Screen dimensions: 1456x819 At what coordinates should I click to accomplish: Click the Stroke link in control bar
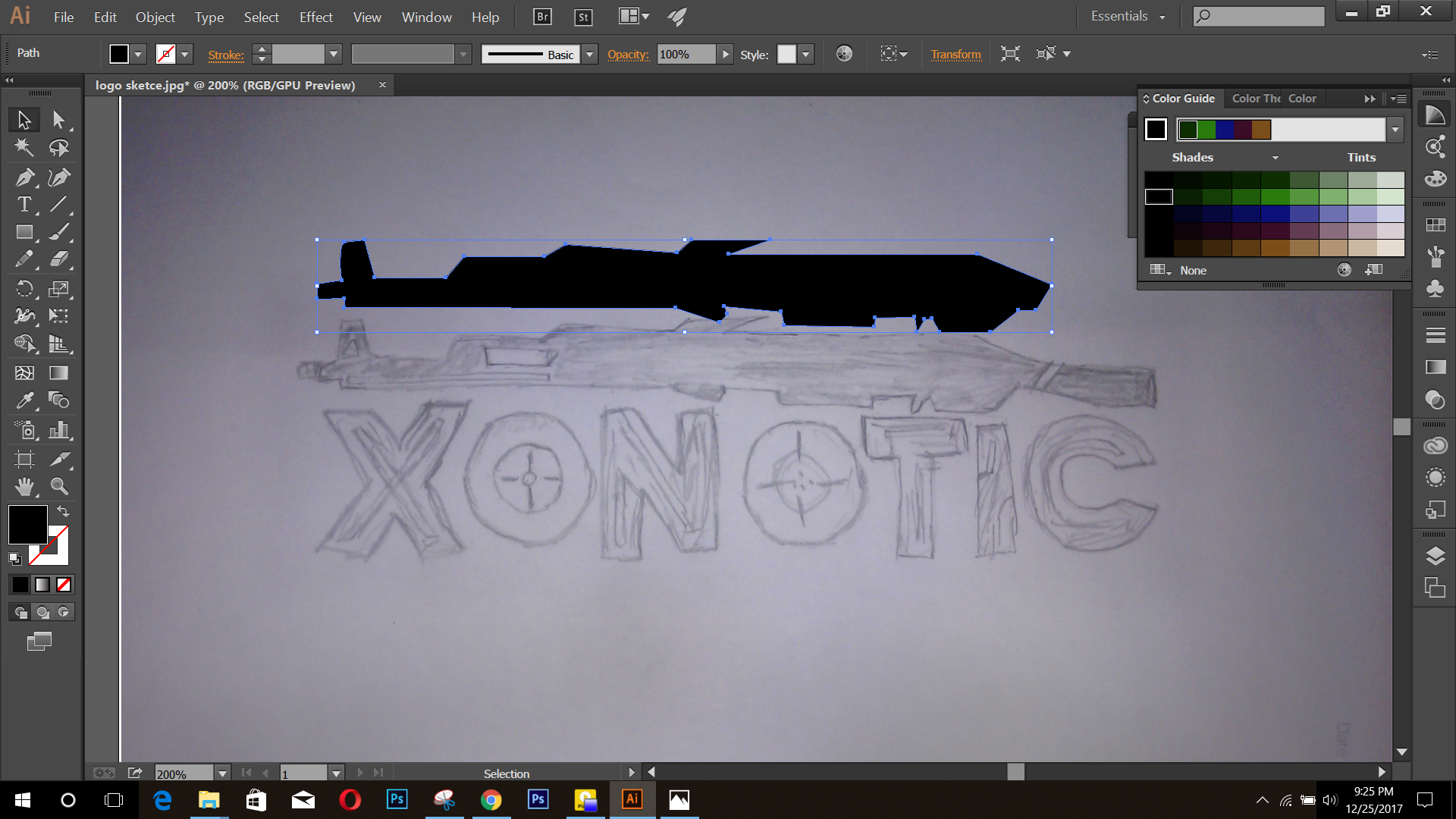226,55
